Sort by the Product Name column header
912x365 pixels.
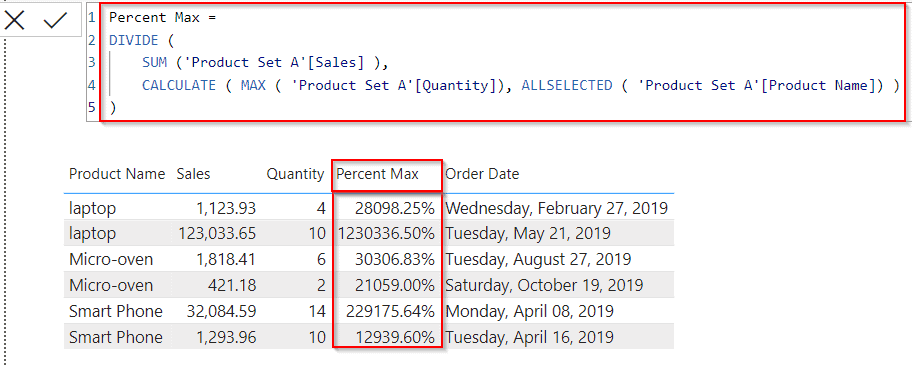[117, 174]
